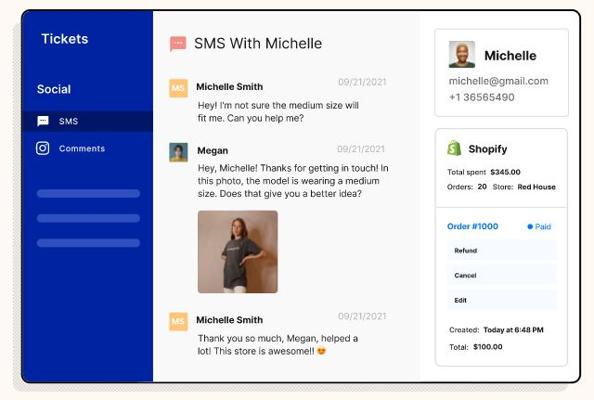
Task: Click Edit on the order panel
Action: [502, 300]
